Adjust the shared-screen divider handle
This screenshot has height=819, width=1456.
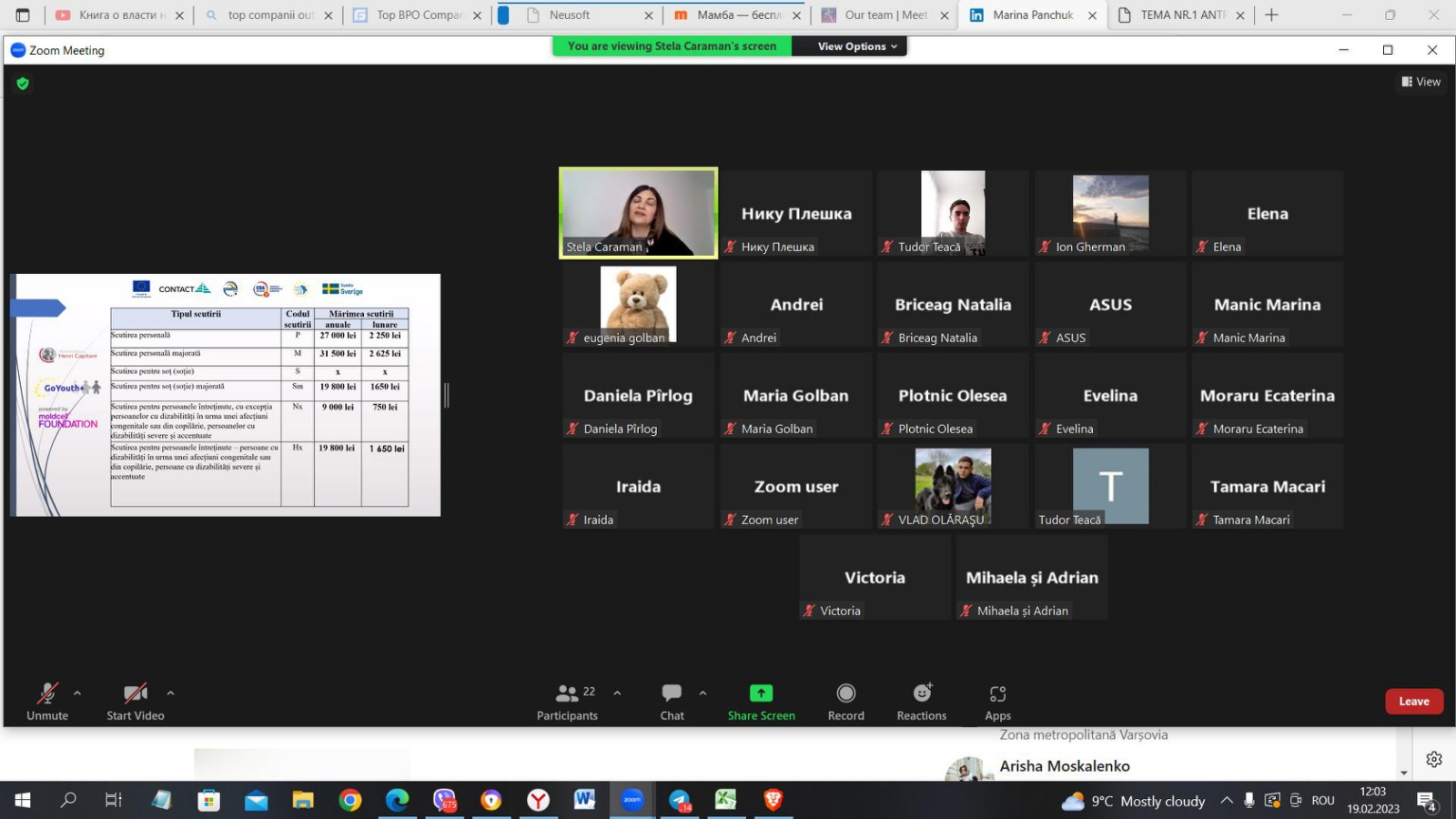point(446,395)
